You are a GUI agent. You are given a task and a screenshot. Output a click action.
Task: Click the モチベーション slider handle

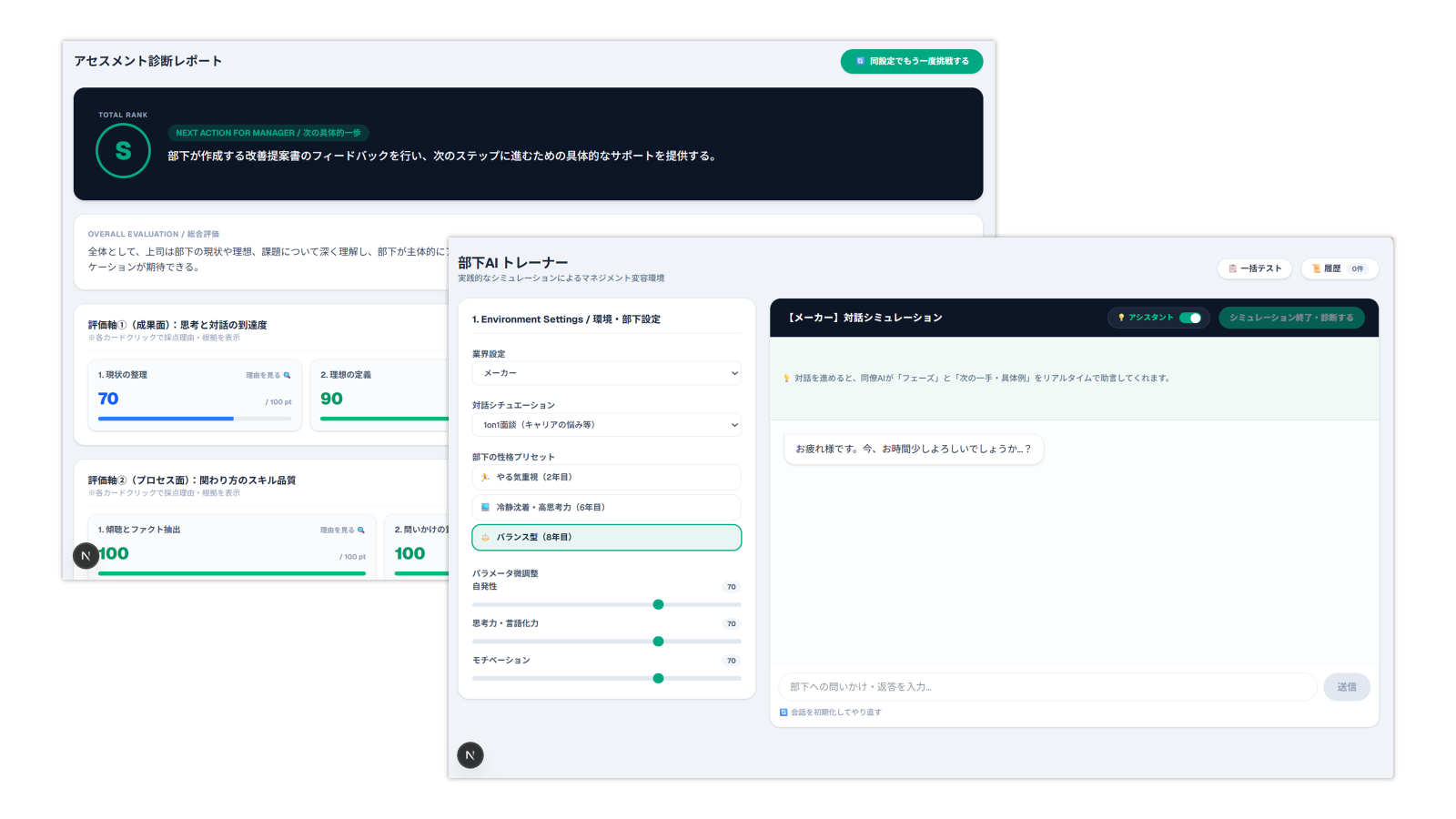point(658,678)
